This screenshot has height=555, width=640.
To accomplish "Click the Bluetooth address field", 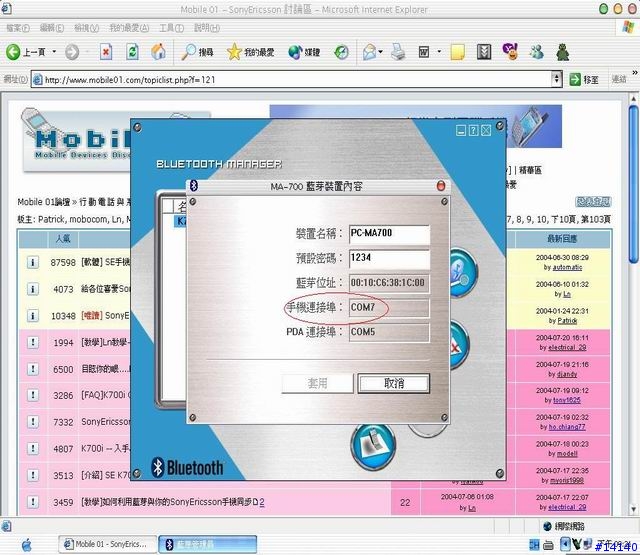I will 389,283.
